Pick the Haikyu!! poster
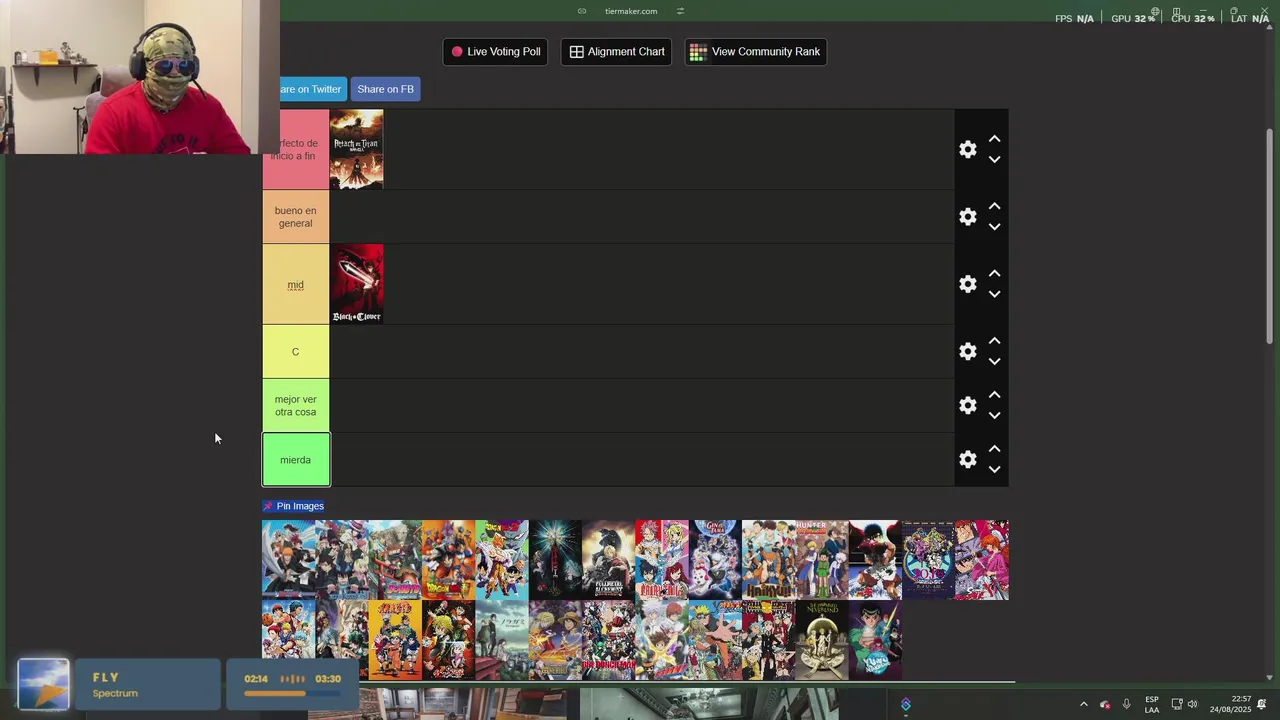The width and height of the screenshot is (1280, 720). click(x=768, y=560)
